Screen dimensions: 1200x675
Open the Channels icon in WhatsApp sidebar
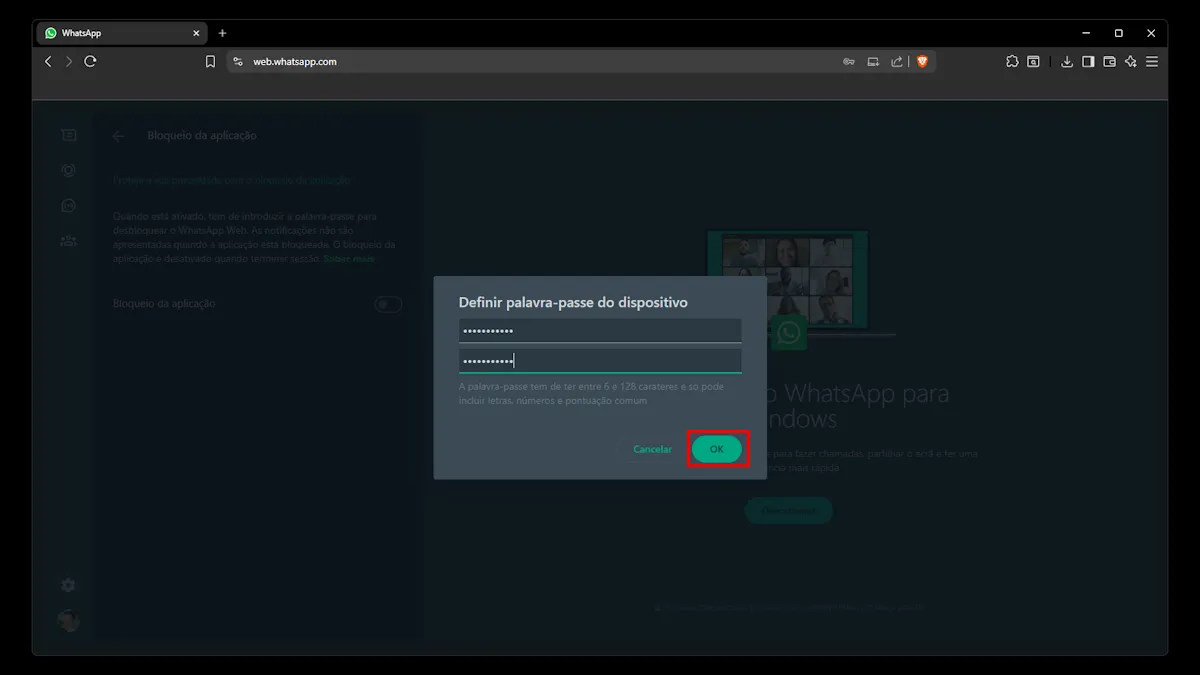[x=68, y=205]
